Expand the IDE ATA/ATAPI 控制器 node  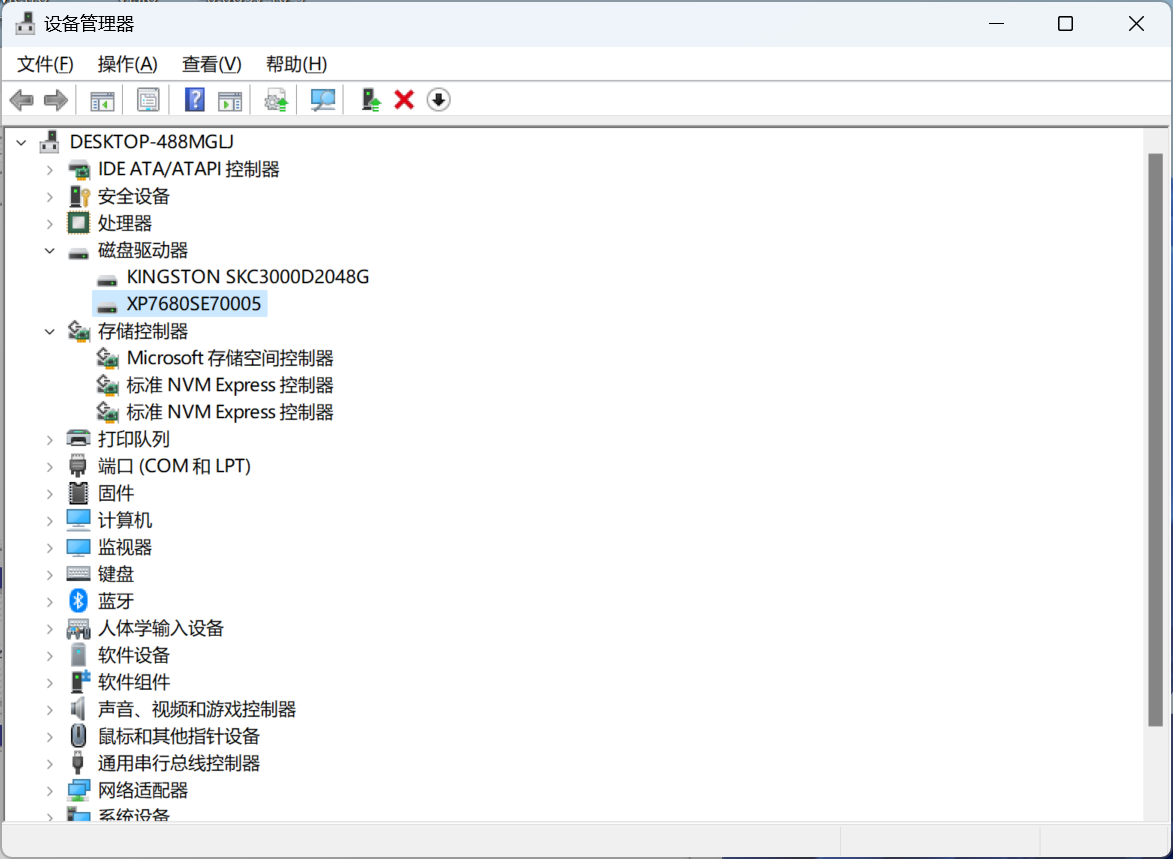[50, 170]
